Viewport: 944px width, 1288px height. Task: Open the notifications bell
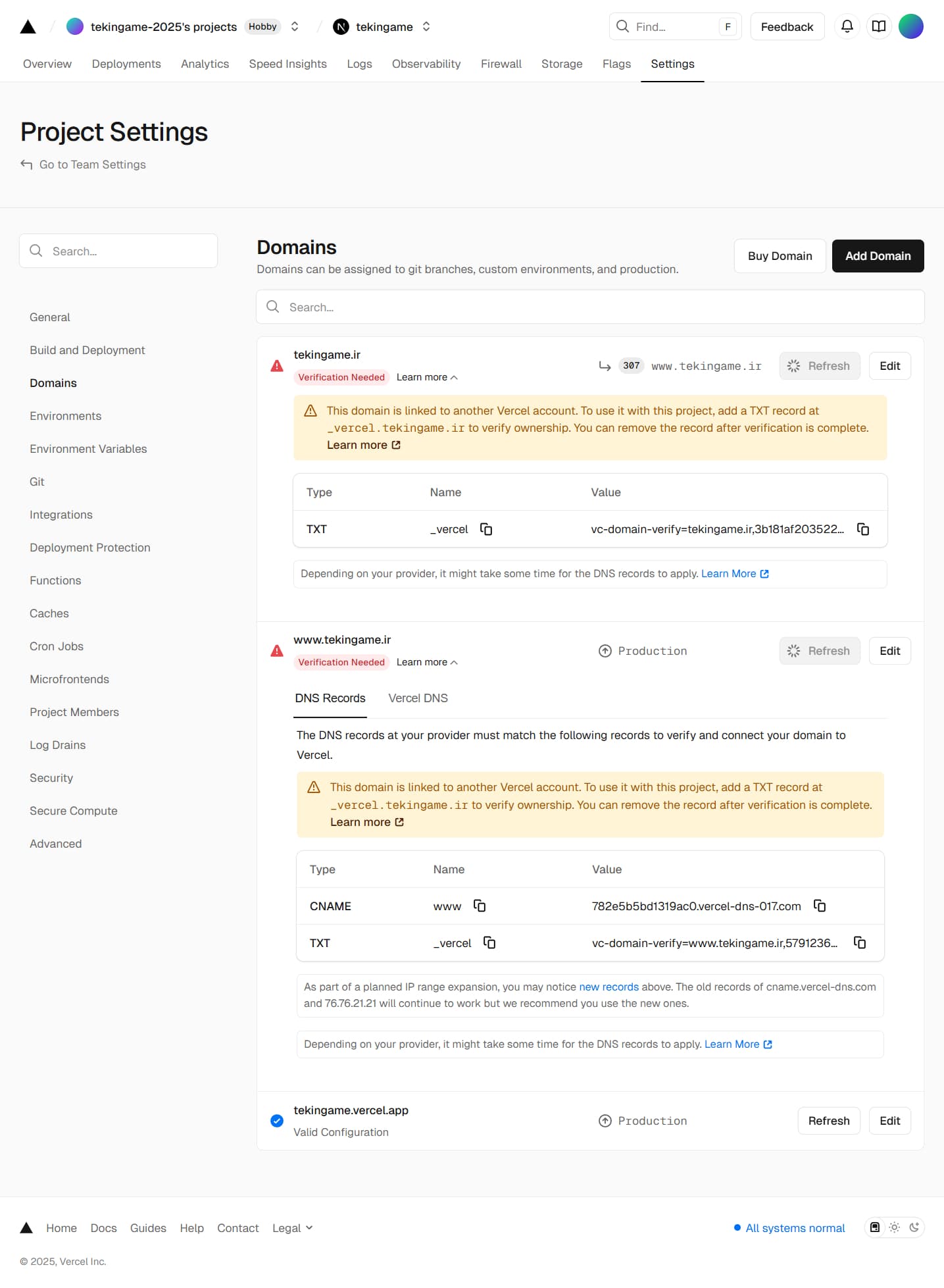click(x=847, y=26)
